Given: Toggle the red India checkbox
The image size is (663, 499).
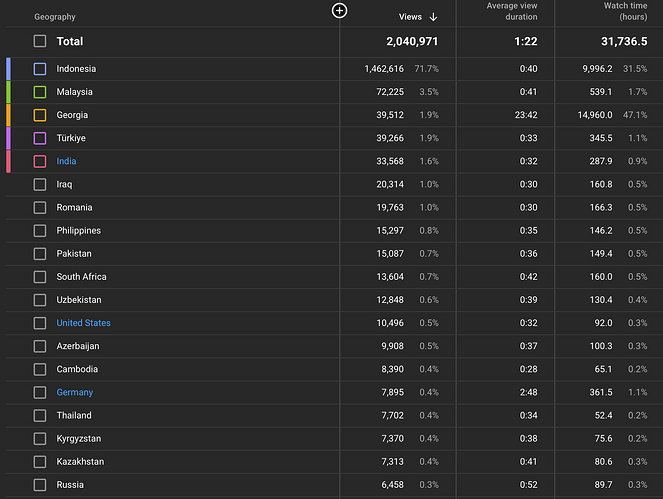Looking at the screenshot, I should [40, 161].
